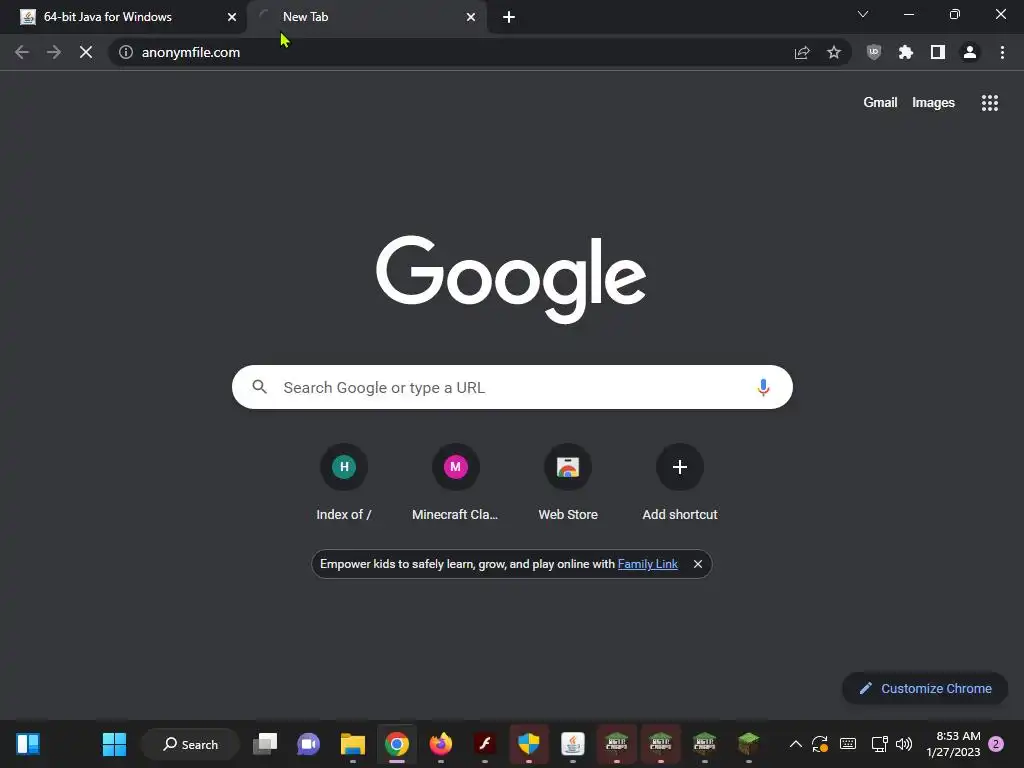
Task: Open Windows Security shield on taskbar
Action: click(528, 744)
